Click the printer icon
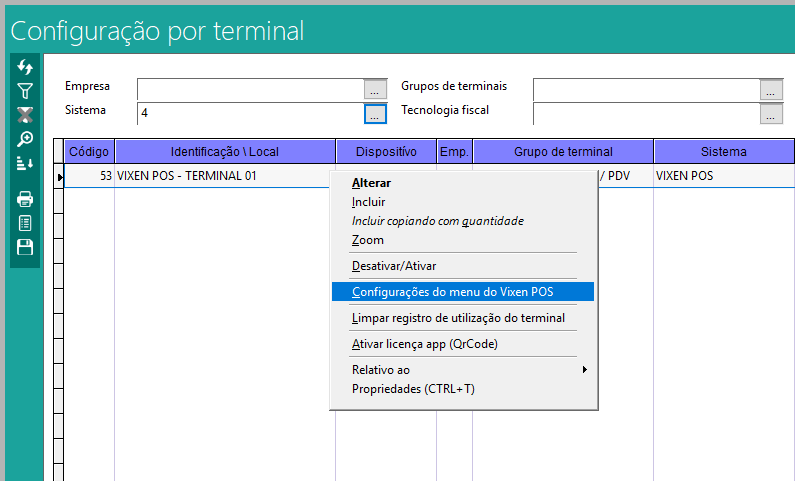Screen dimensions: 795x481 tap(26, 199)
